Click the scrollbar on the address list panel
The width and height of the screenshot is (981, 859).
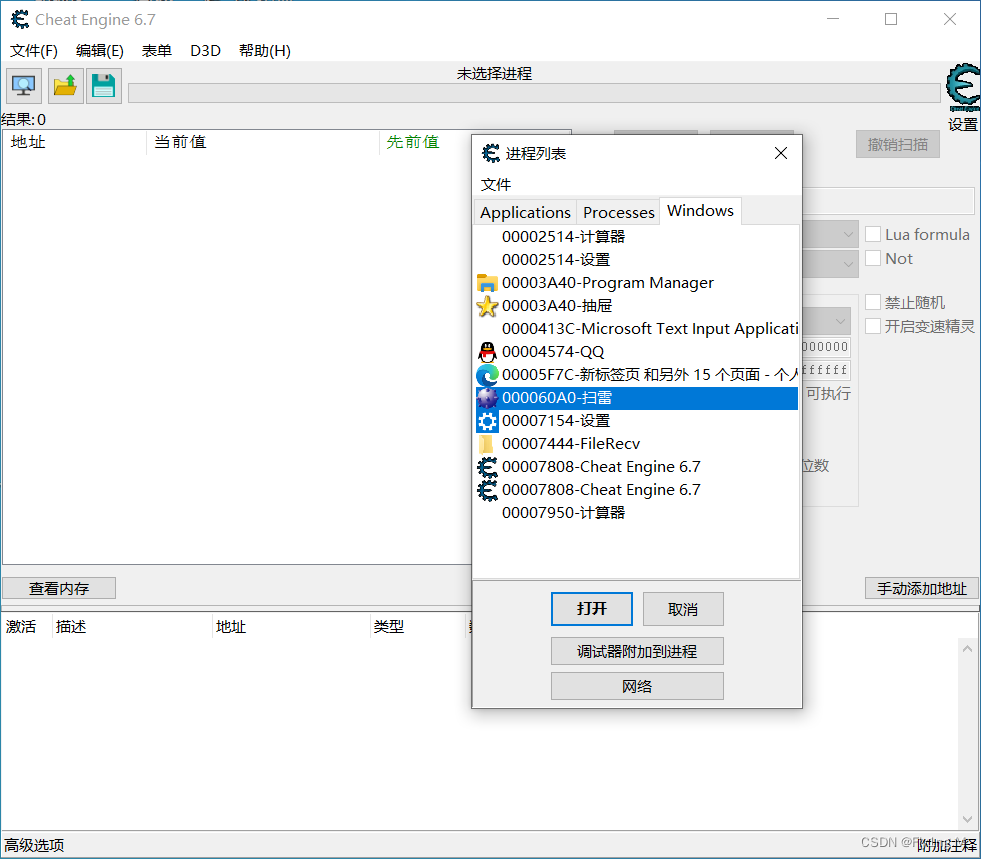966,730
